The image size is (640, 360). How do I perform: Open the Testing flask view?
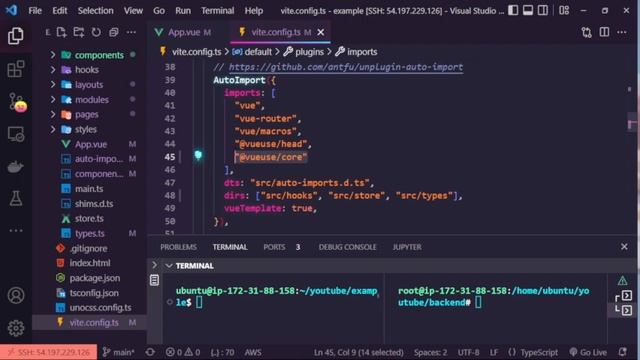pos(16,198)
